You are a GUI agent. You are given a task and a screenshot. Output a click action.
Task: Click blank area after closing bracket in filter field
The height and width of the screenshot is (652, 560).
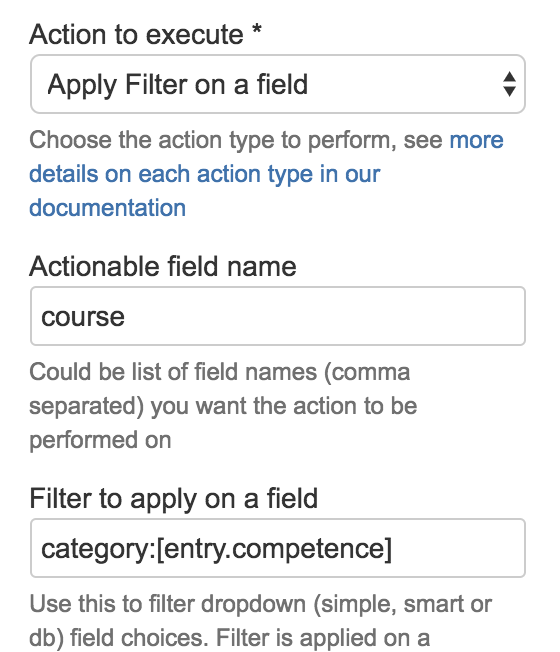point(457,548)
